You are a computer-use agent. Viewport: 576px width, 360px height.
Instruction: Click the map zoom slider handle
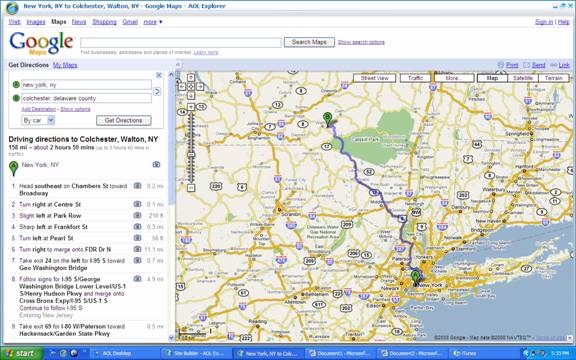point(191,155)
